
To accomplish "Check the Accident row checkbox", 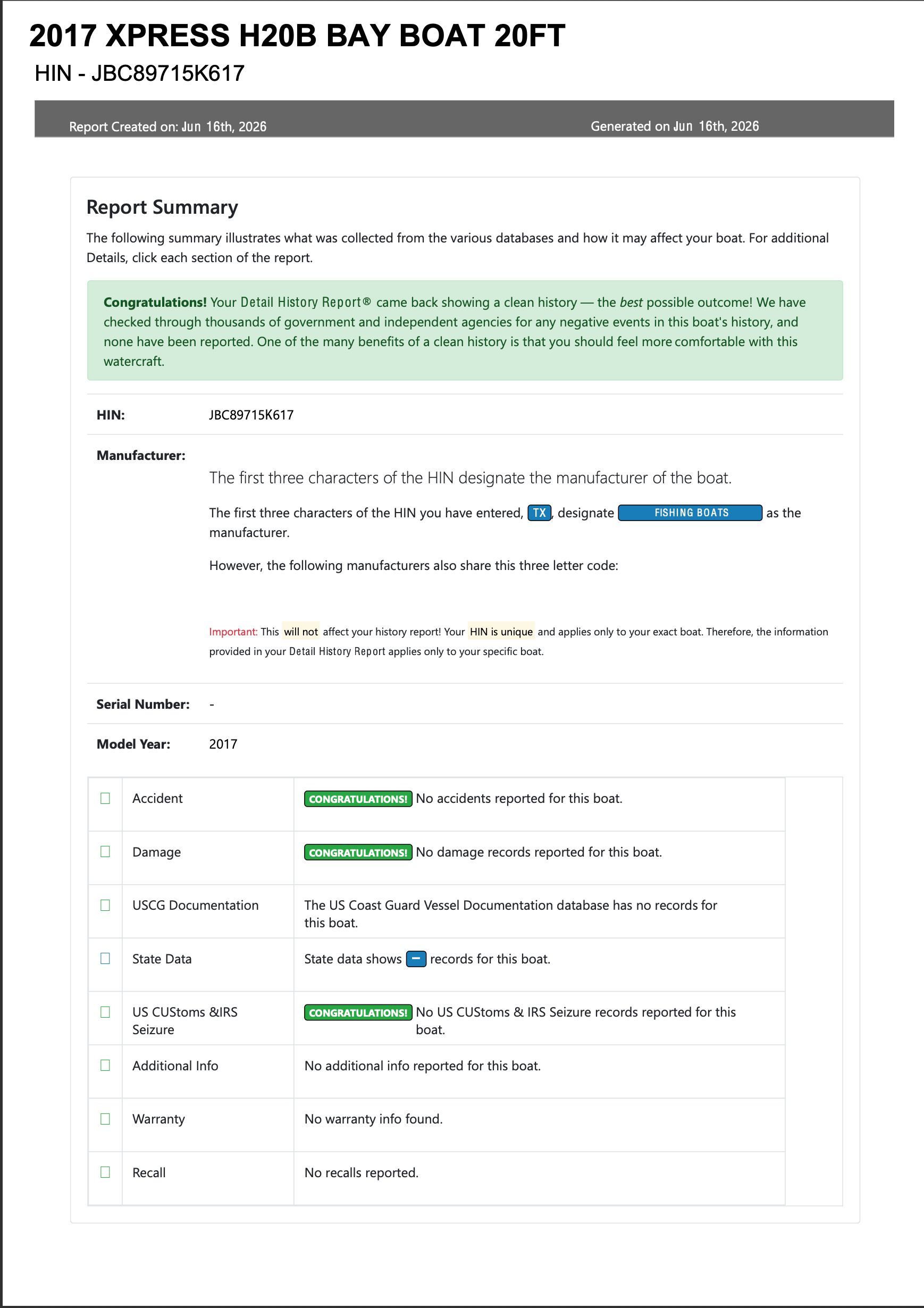I will pos(105,798).
